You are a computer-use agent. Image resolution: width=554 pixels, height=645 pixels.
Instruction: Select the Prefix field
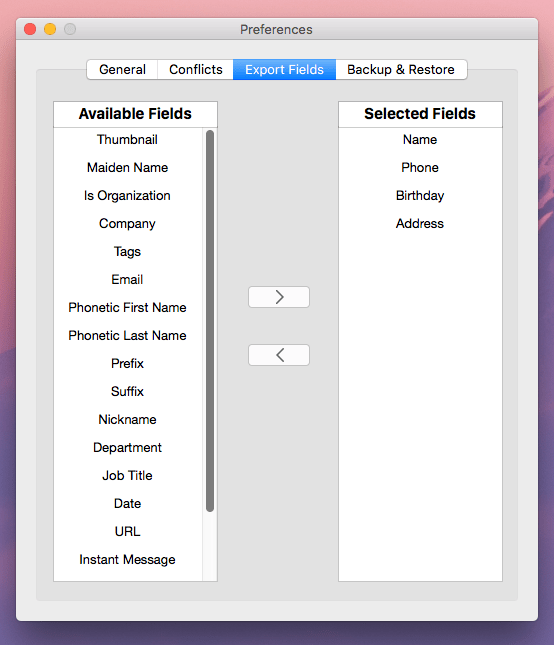point(127,364)
